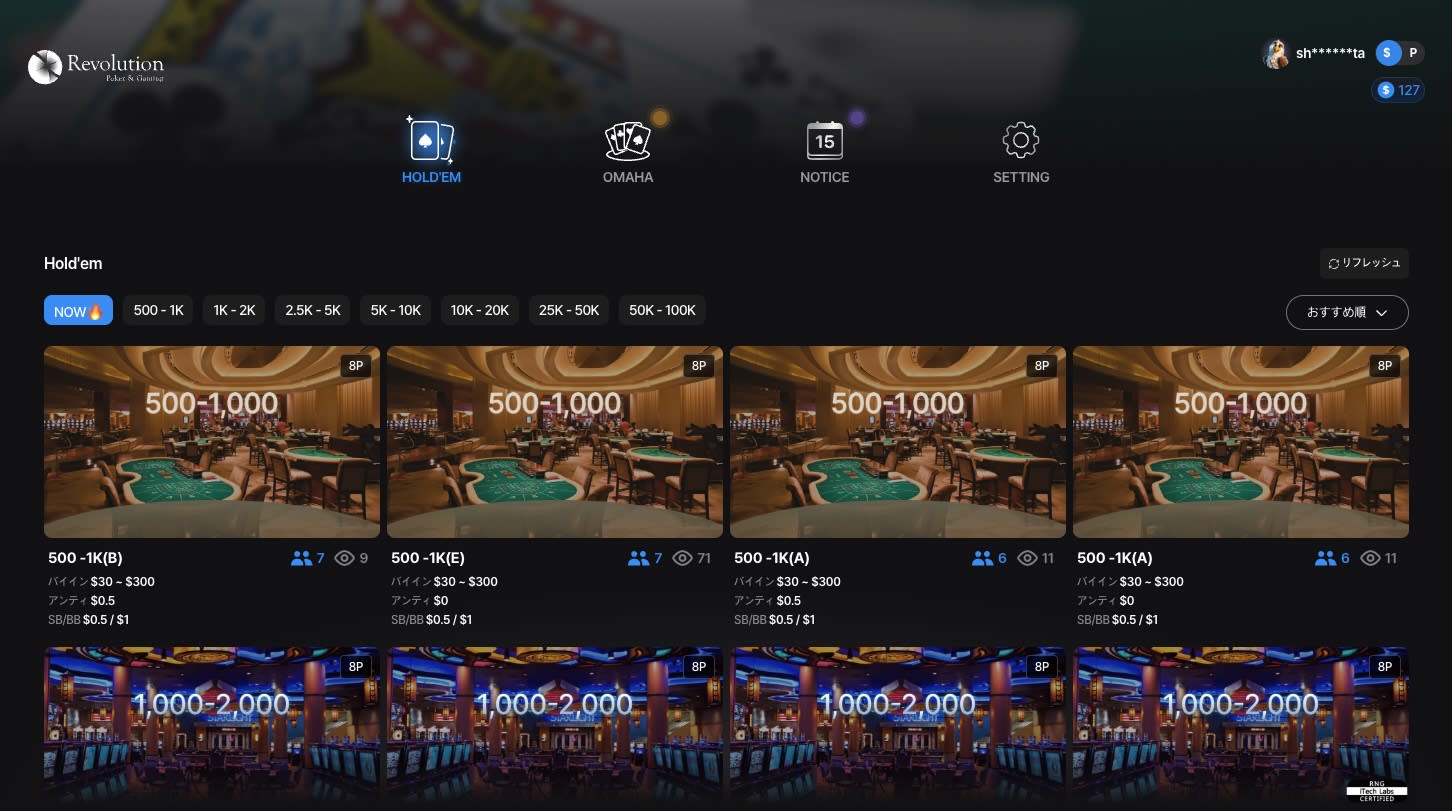
Task: Click the SB/BB $0.5 / $1 text under 500 -1K(E)
Action: click(431, 620)
